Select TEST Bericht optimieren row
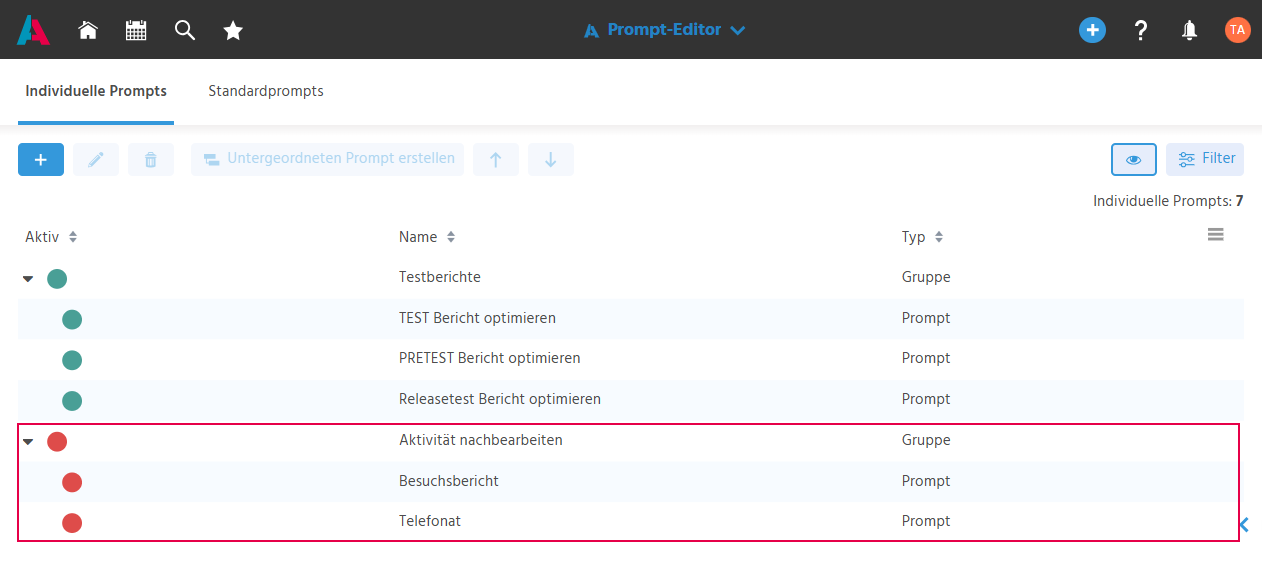The image size is (1262, 572). (x=631, y=318)
